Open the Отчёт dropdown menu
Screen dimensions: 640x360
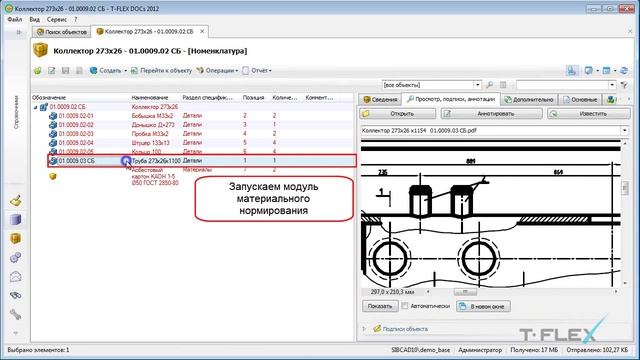click(x=257, y=71)
